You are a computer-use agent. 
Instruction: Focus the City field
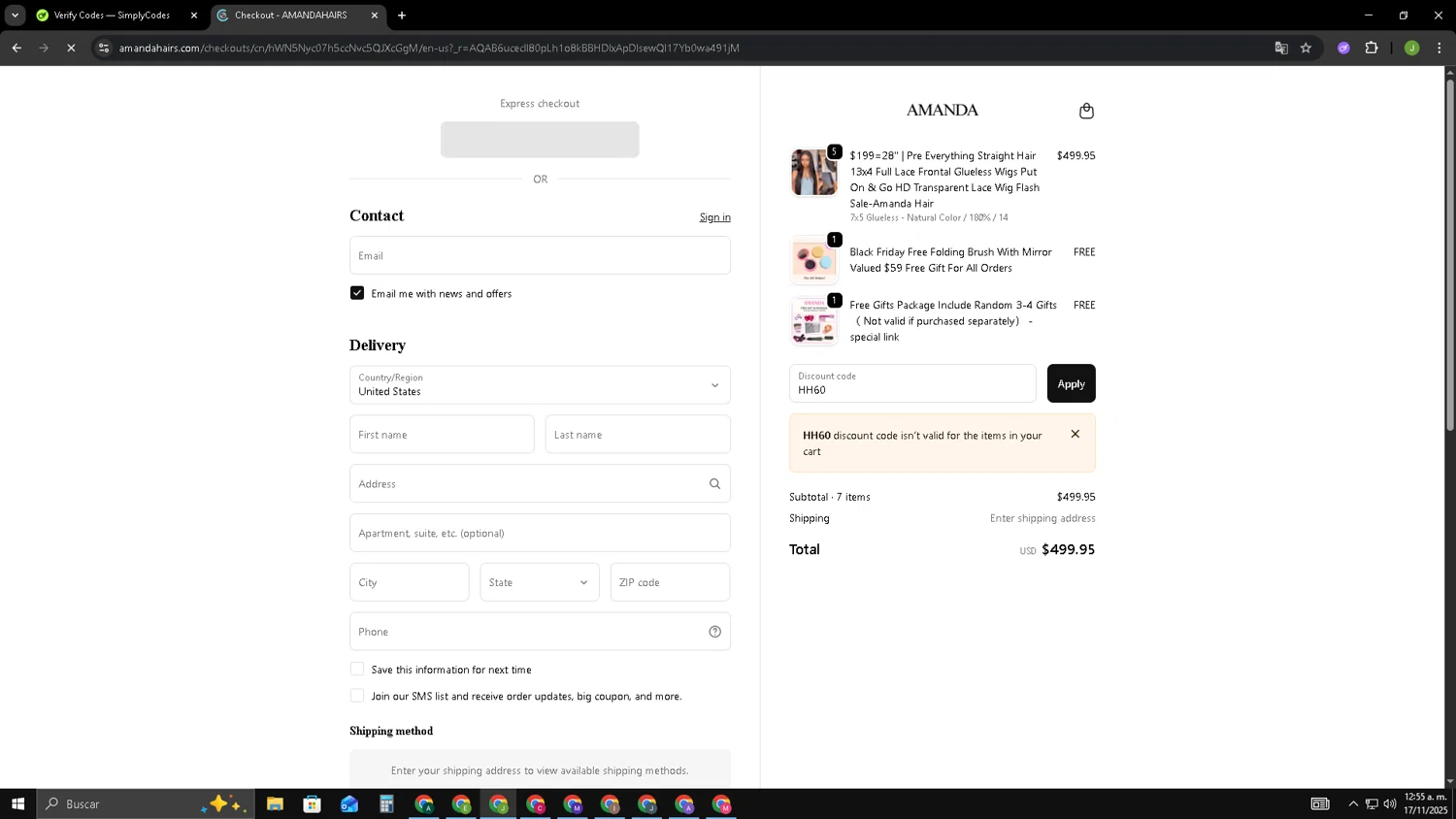(409, 582)
